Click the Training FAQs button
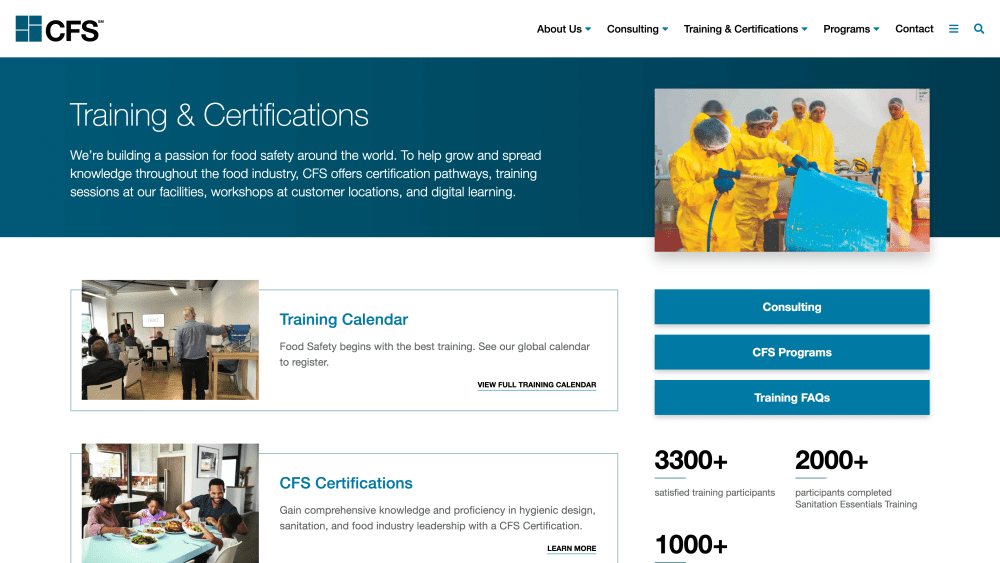The image size is (1000, 563). [x=791, y=397]
